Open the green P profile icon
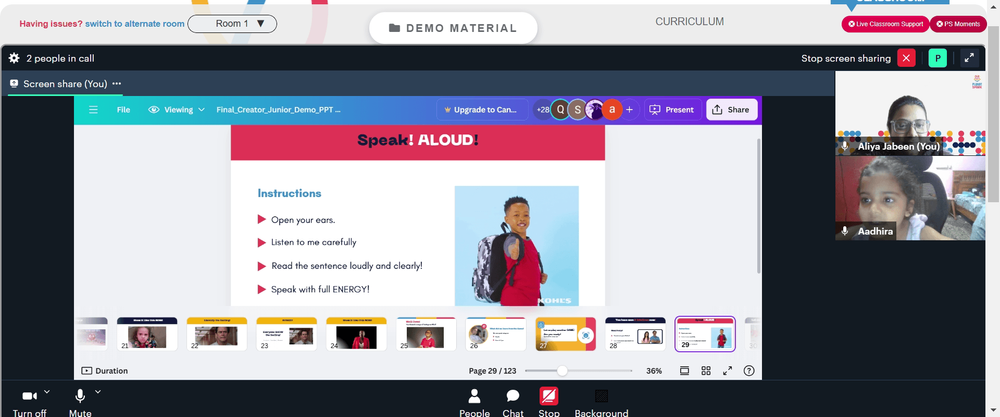 [x=938, y=58]
